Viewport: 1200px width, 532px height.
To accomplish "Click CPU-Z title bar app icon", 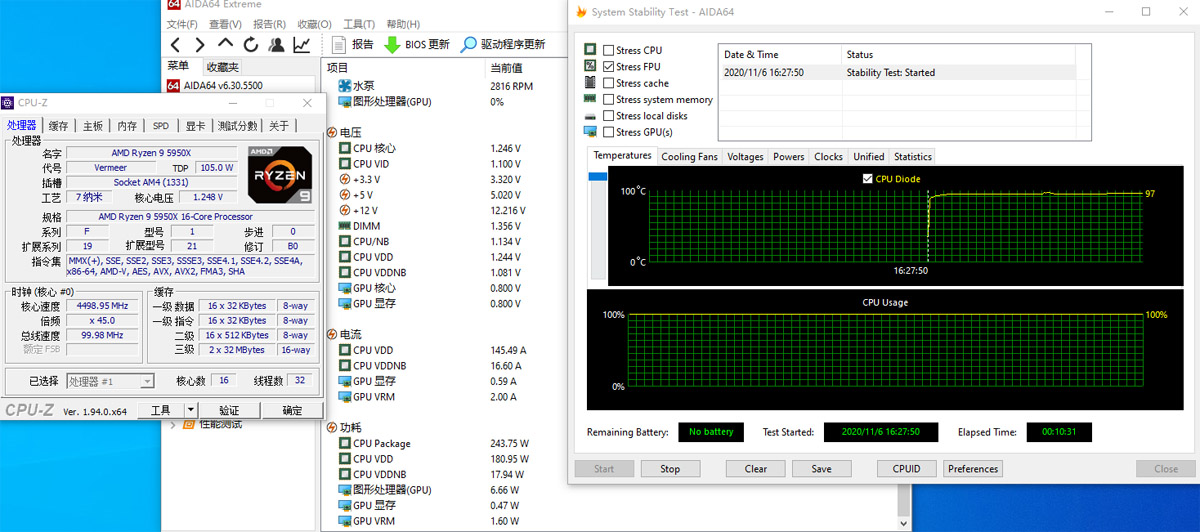I will click(8, 103).
